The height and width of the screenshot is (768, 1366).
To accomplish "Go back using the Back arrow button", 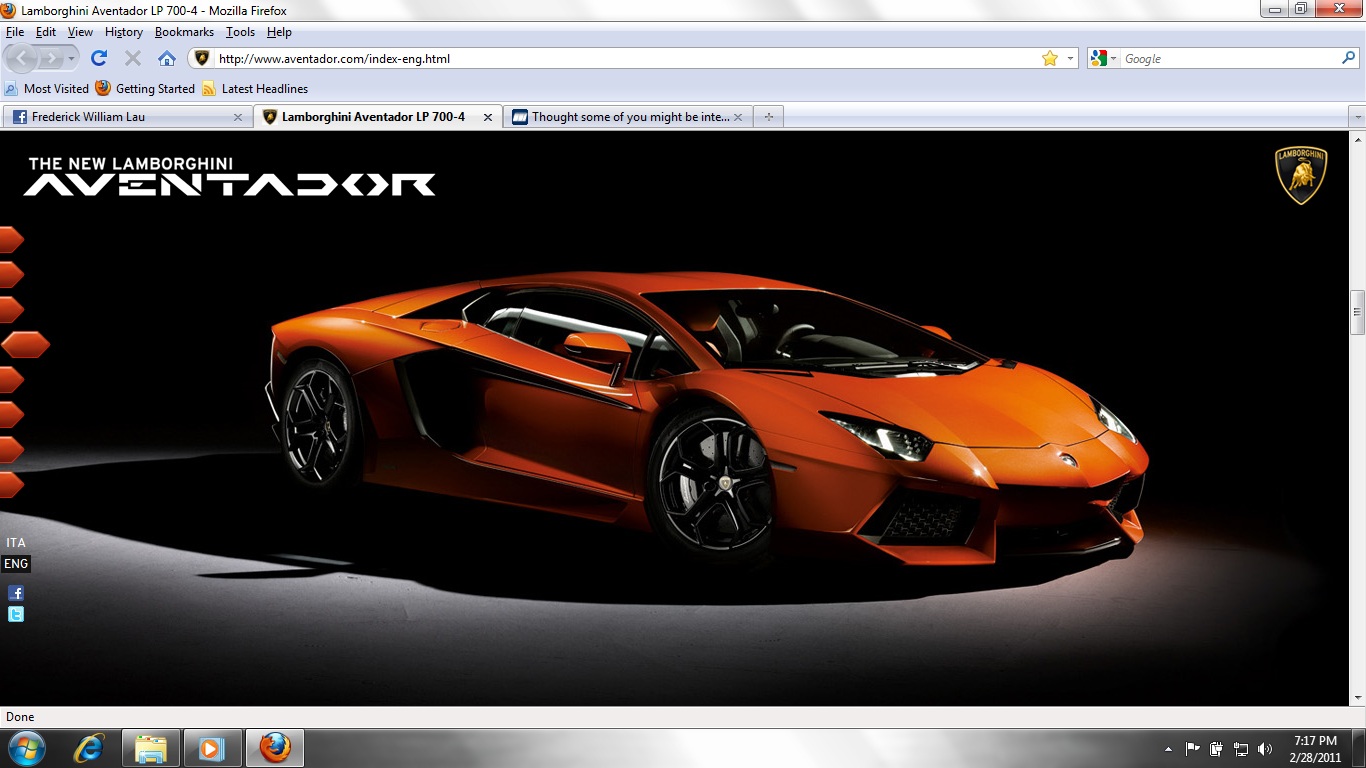I will tap(23, 58).
